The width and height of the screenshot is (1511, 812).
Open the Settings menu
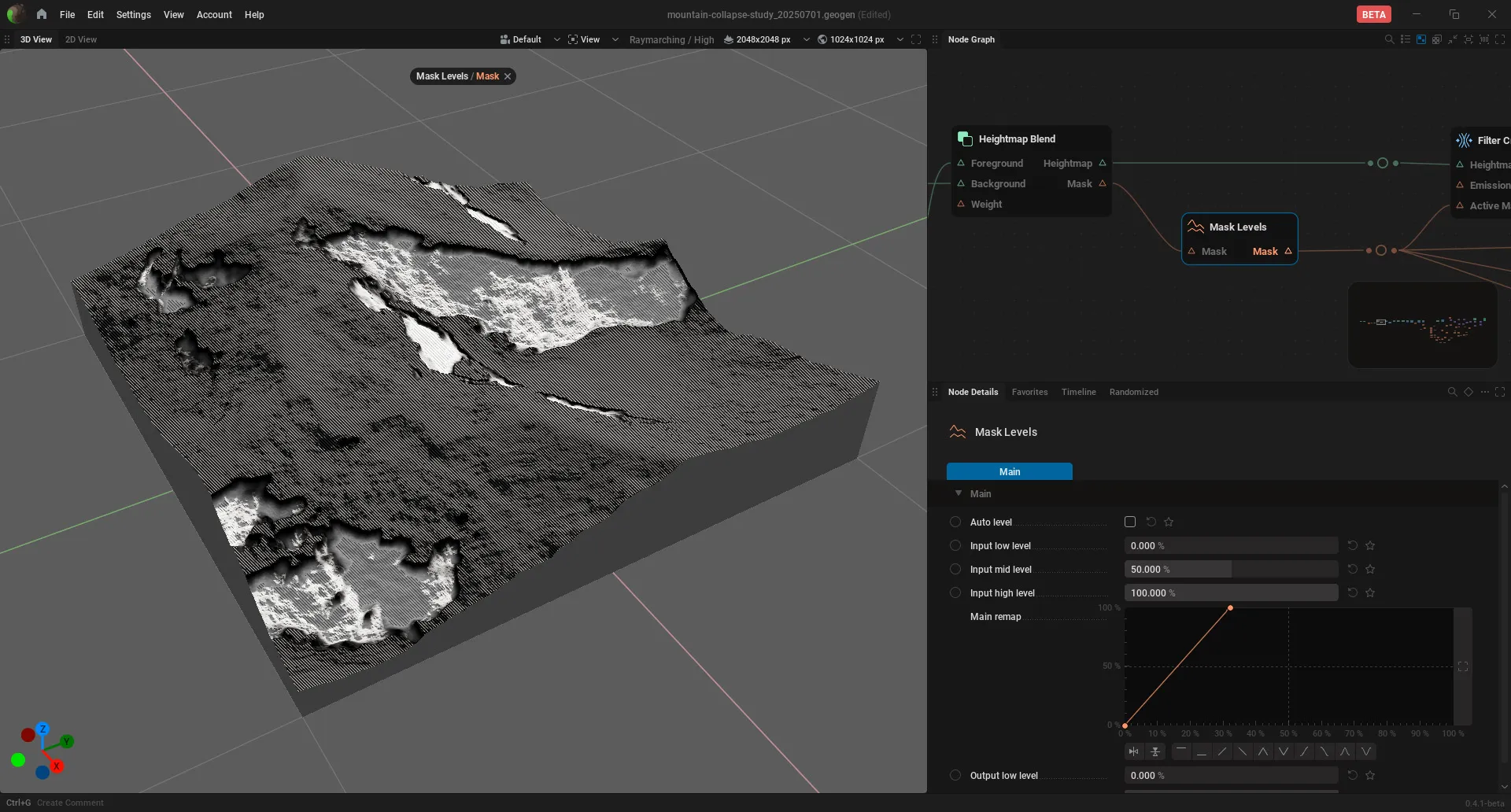click(x=133, y=14)
